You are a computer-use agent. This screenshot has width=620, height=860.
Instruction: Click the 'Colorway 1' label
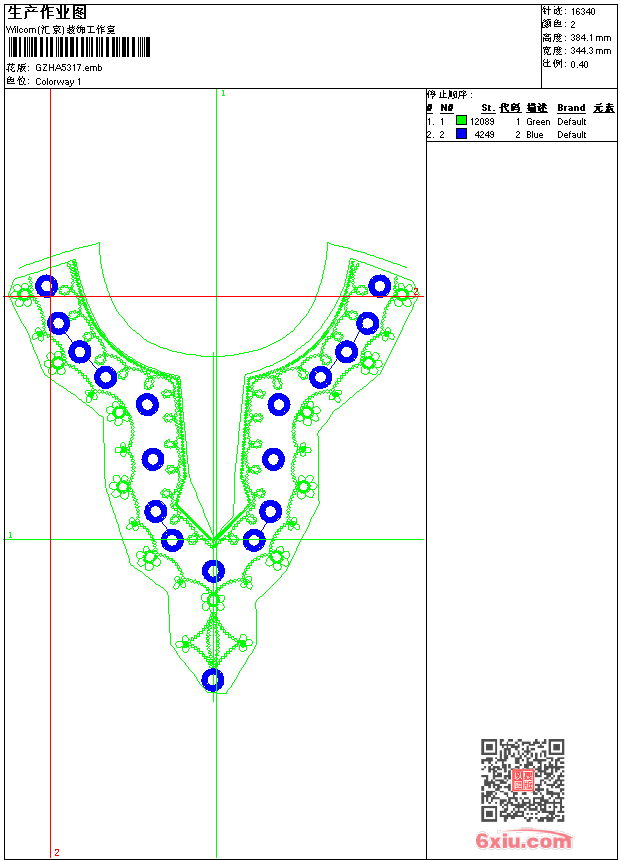click(58, 82)
